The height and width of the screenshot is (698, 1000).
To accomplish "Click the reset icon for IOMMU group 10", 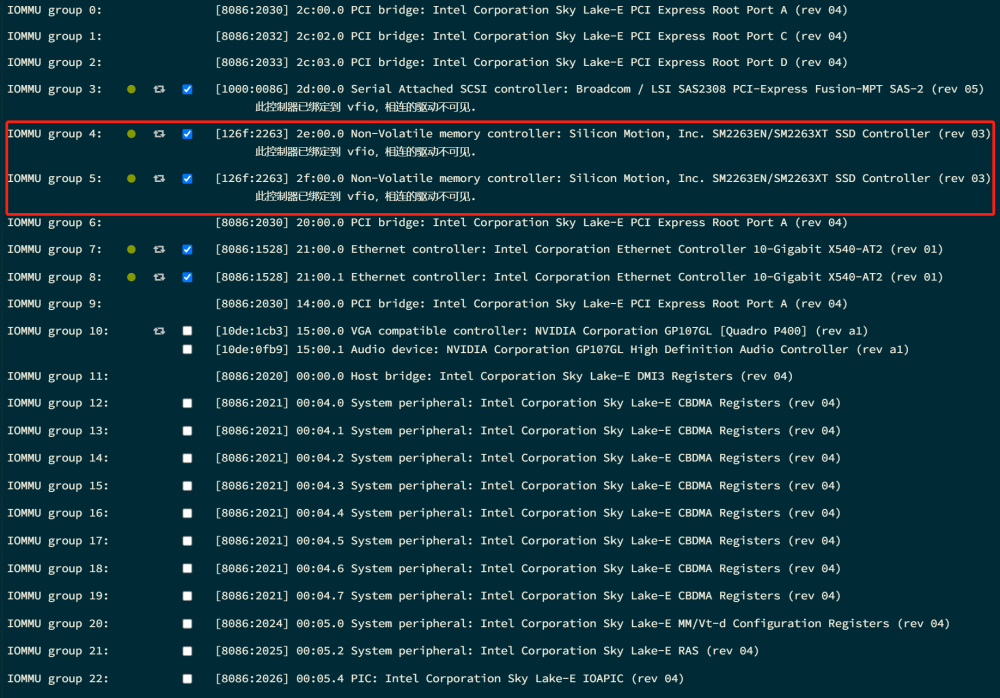I will pos(159,331).
